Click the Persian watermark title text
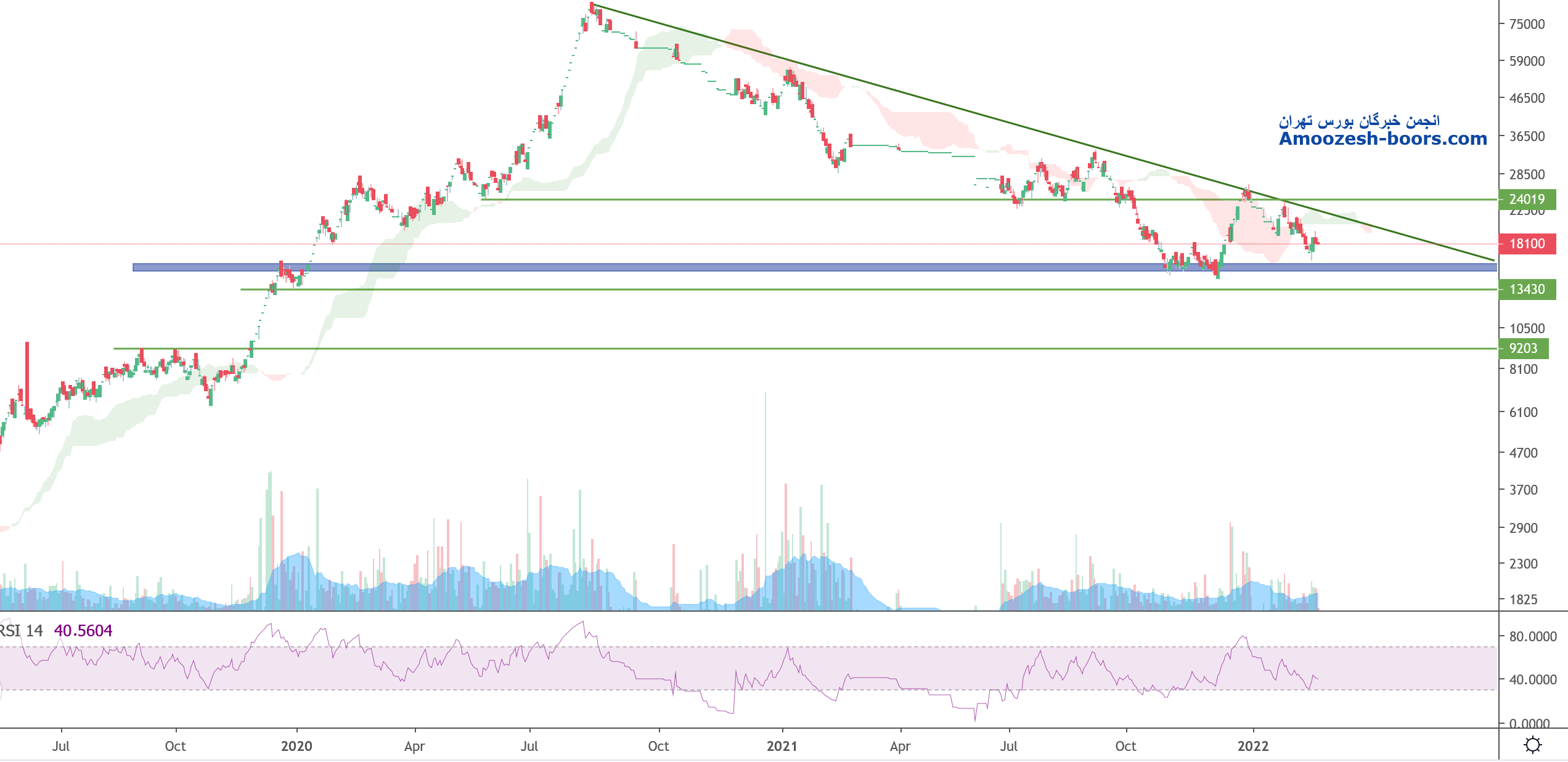1568x762 pixels. point(1359,121)
